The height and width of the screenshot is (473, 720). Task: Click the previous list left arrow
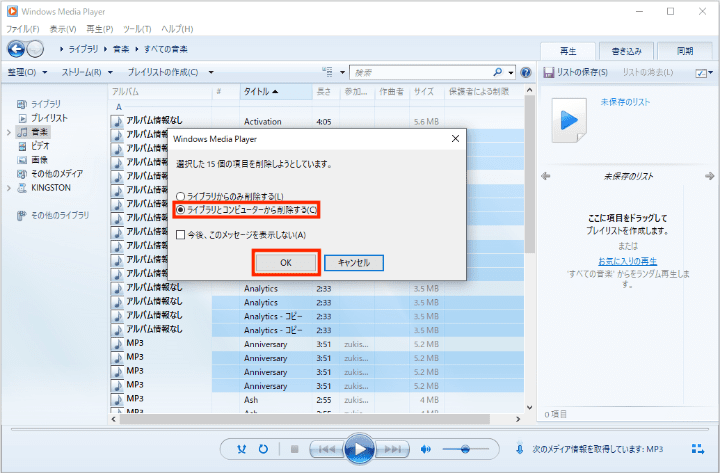[x=546, y=176]
